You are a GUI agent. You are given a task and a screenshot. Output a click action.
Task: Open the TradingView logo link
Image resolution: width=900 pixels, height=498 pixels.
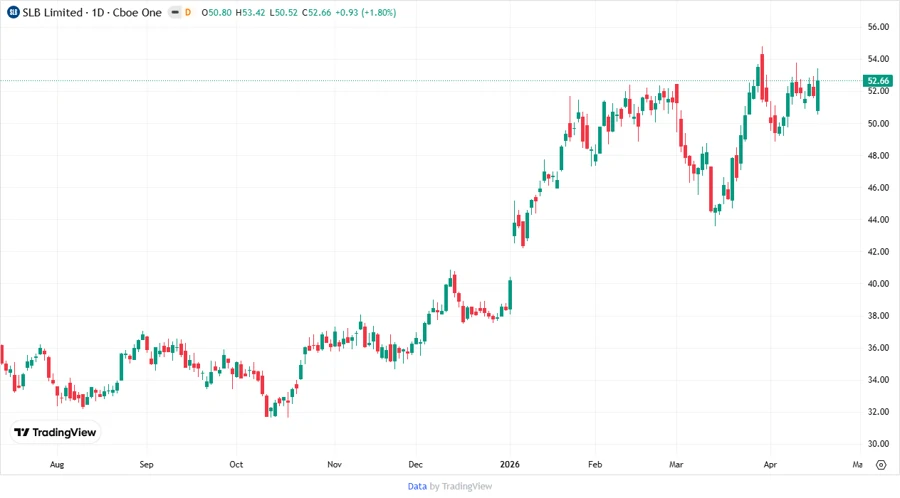(55, 433)
